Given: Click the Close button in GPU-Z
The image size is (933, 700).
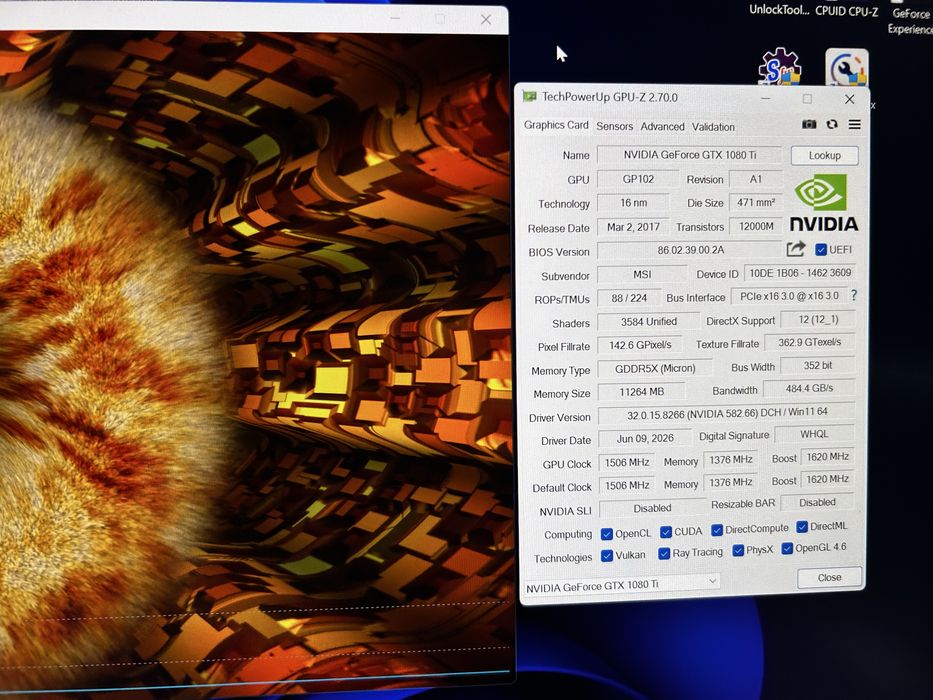Looking at the screenshot, I should (x=829, y=577).
